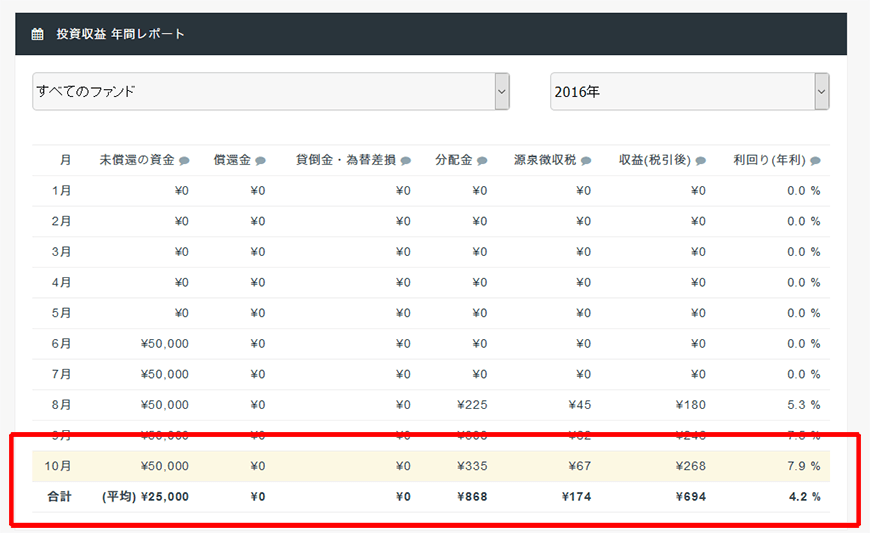870x533 pixels.
Task: Click the 未償還の資金 column header text
Action: (137, 160)
